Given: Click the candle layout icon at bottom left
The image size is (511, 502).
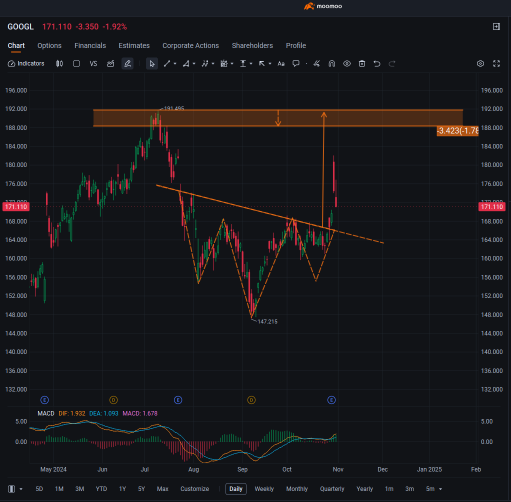Looking at the screenshot, I should pos(12,489).
